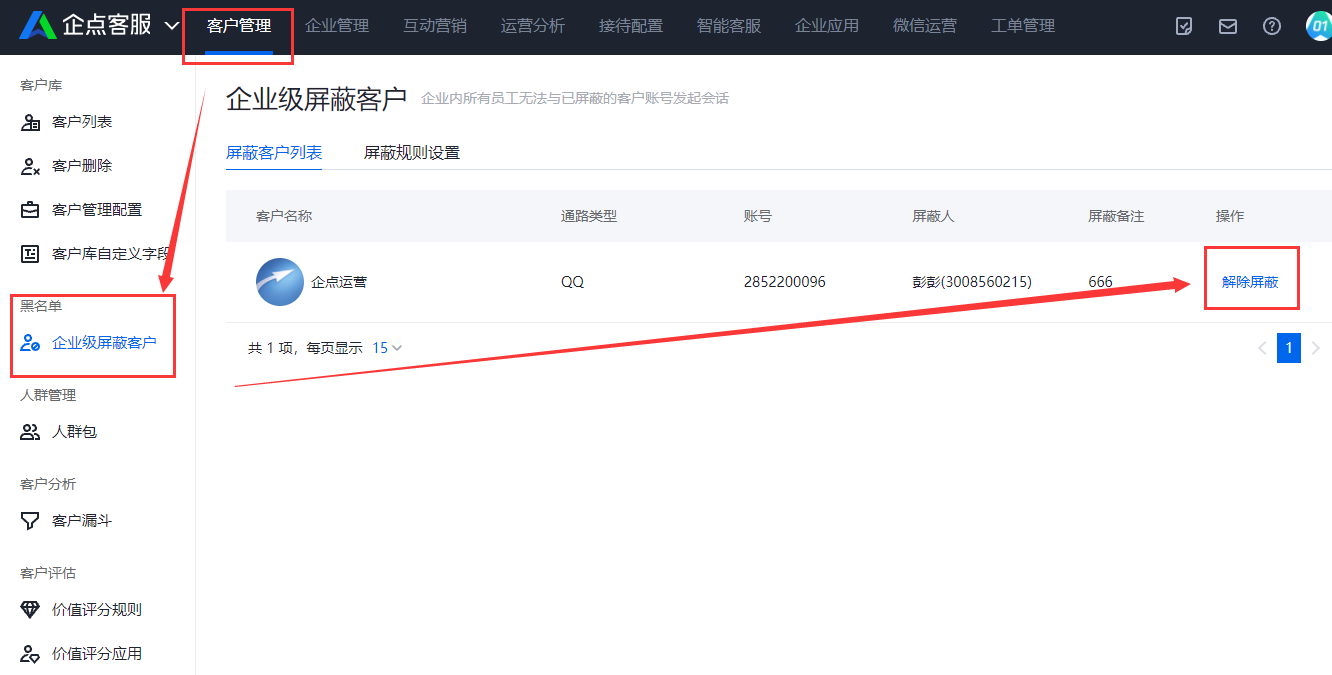Open 客户漏斗 sidebar item
Image resolution: width=1332 pixels, height=675 pixels.
click(82, 521)
